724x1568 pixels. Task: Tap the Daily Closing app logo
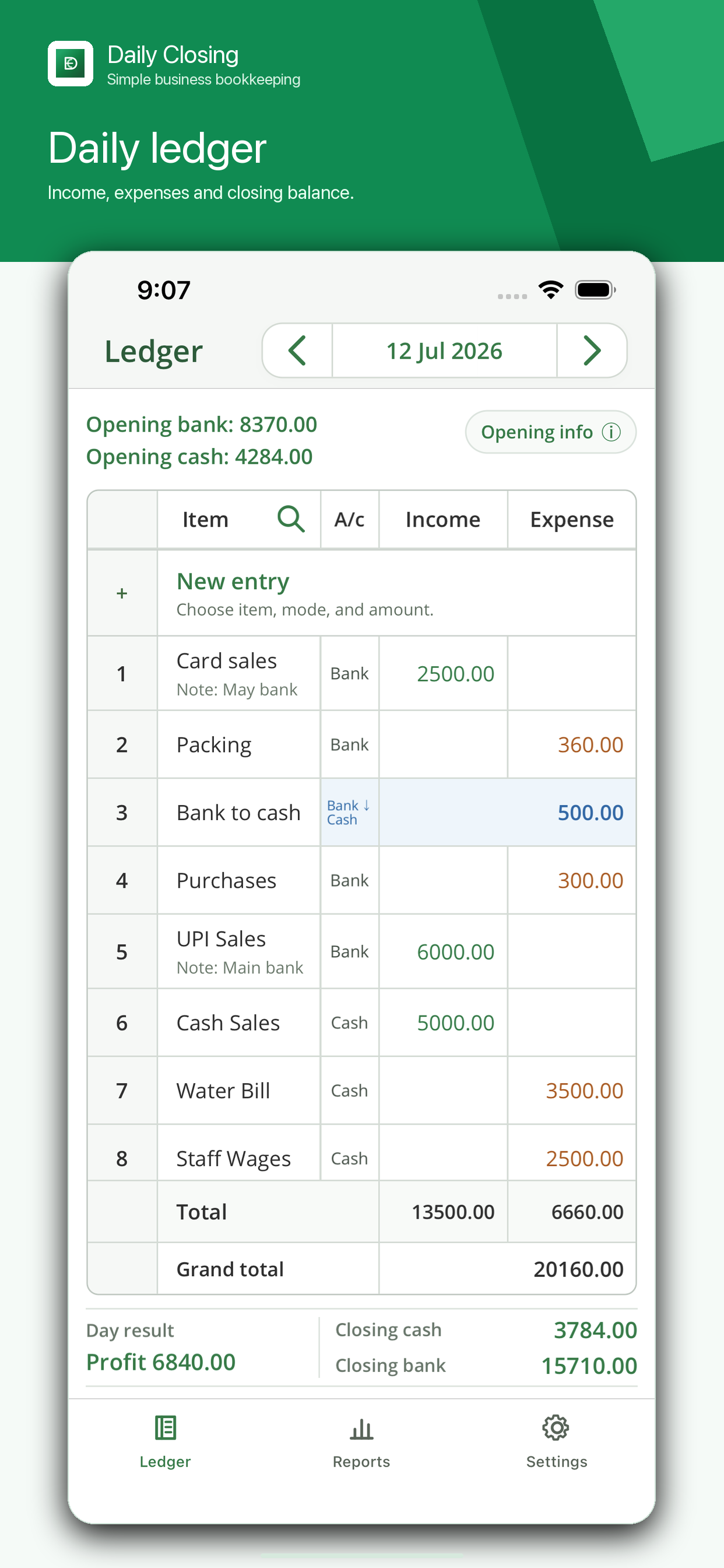(x=71, y=64)
